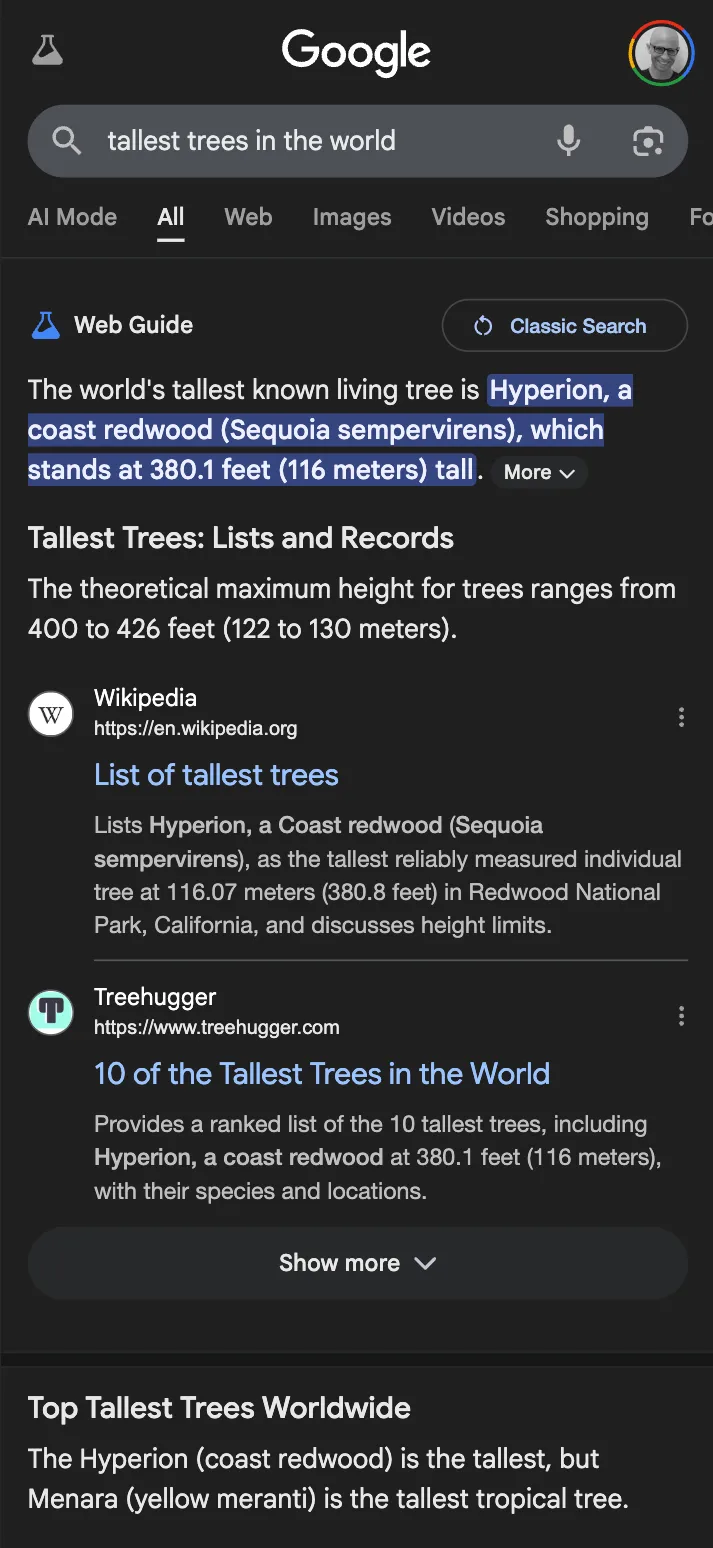Open Treehugger result three-dot options
713x1548 pixels.
681,1016
